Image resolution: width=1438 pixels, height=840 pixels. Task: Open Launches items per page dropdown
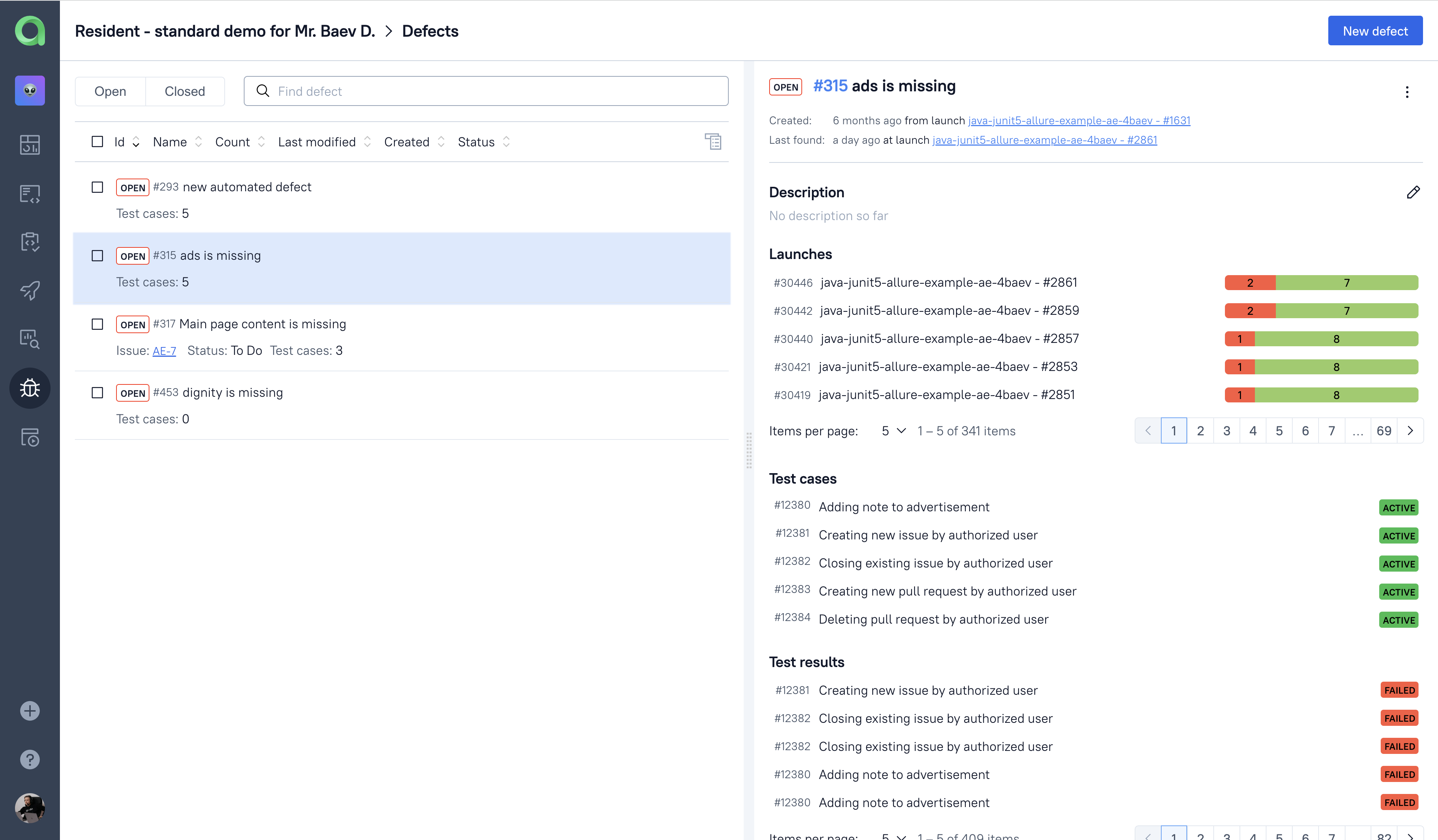point(894,431)
